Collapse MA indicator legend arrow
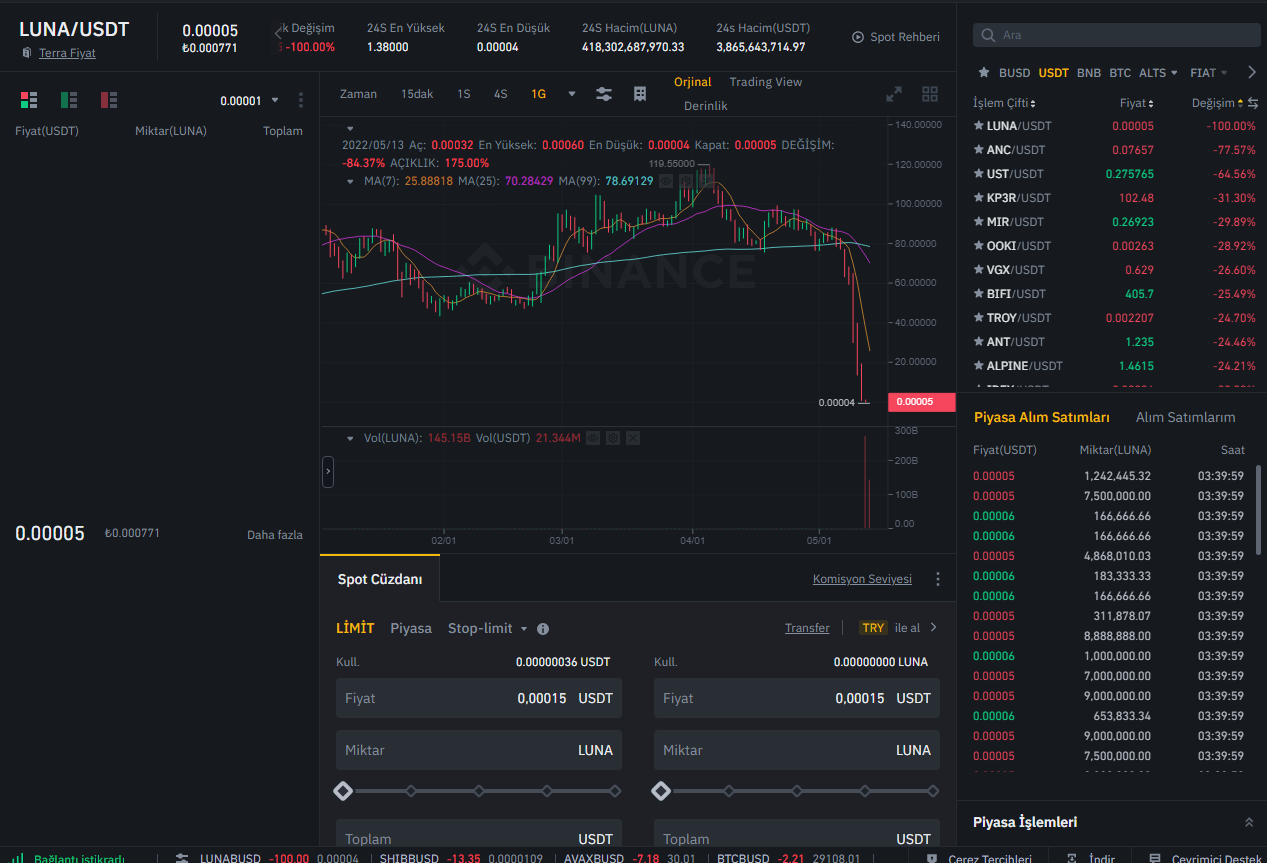This screenshot has width=1267, height=863. click(349, 181)
